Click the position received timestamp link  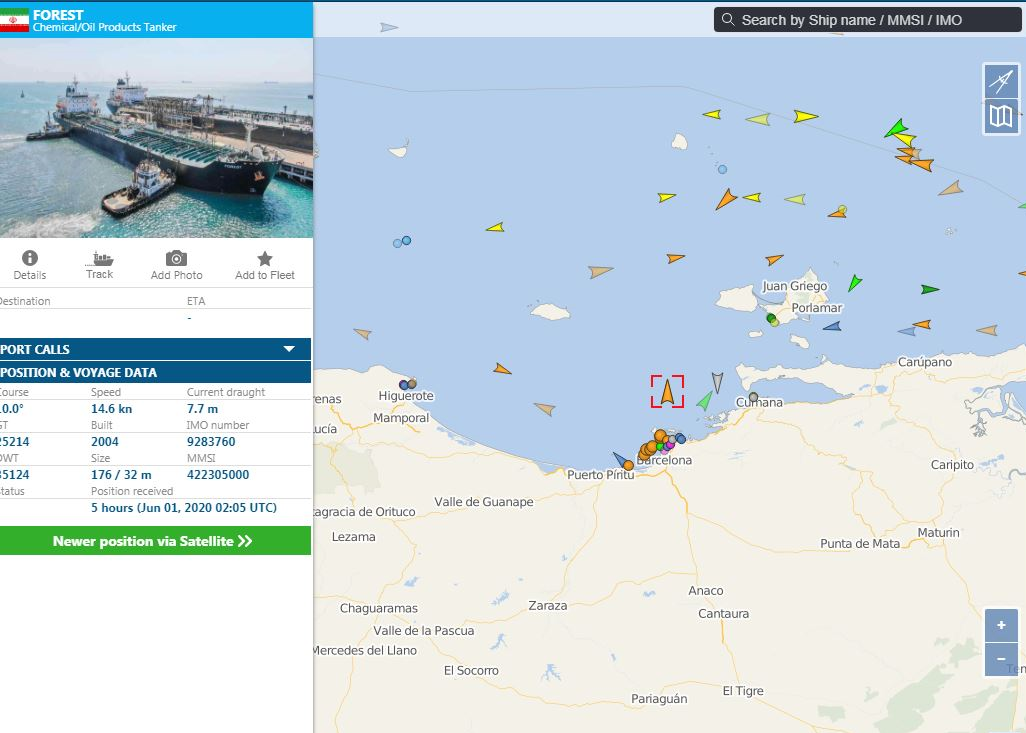(183, 508)
